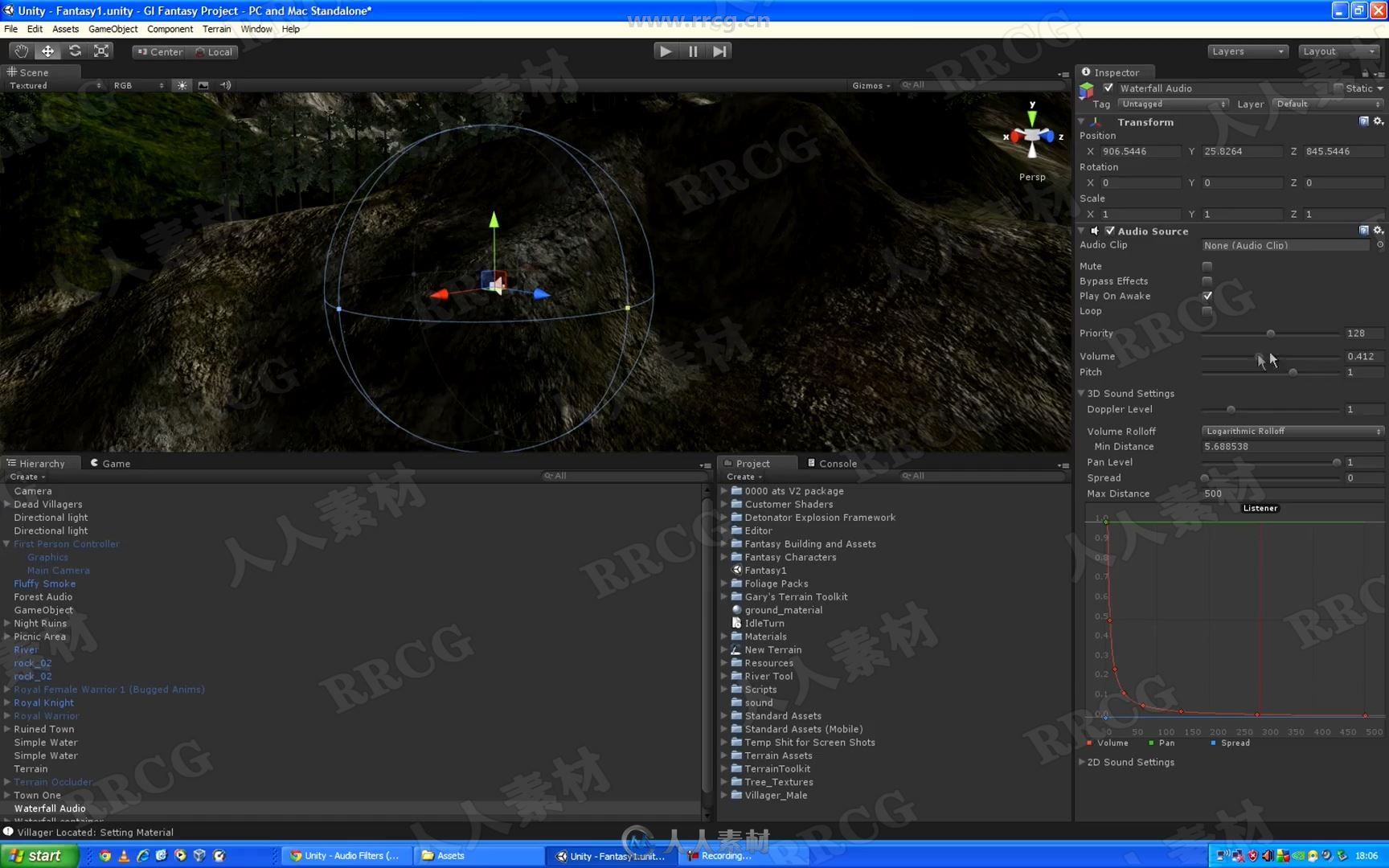Click the Play button
The width and height of the screenshot is (1389, 868).
click(666, 51)
